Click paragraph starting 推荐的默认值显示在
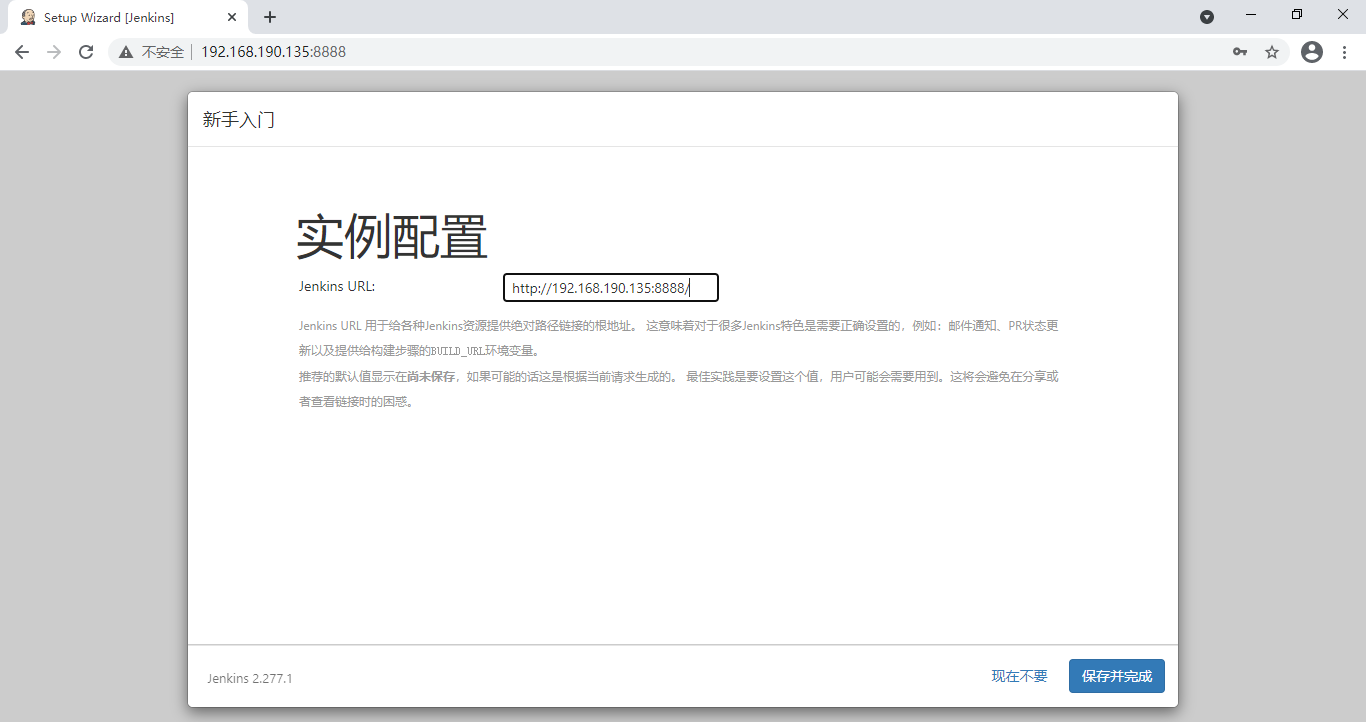Screen dimensions: 1366x722 [678, 389]
